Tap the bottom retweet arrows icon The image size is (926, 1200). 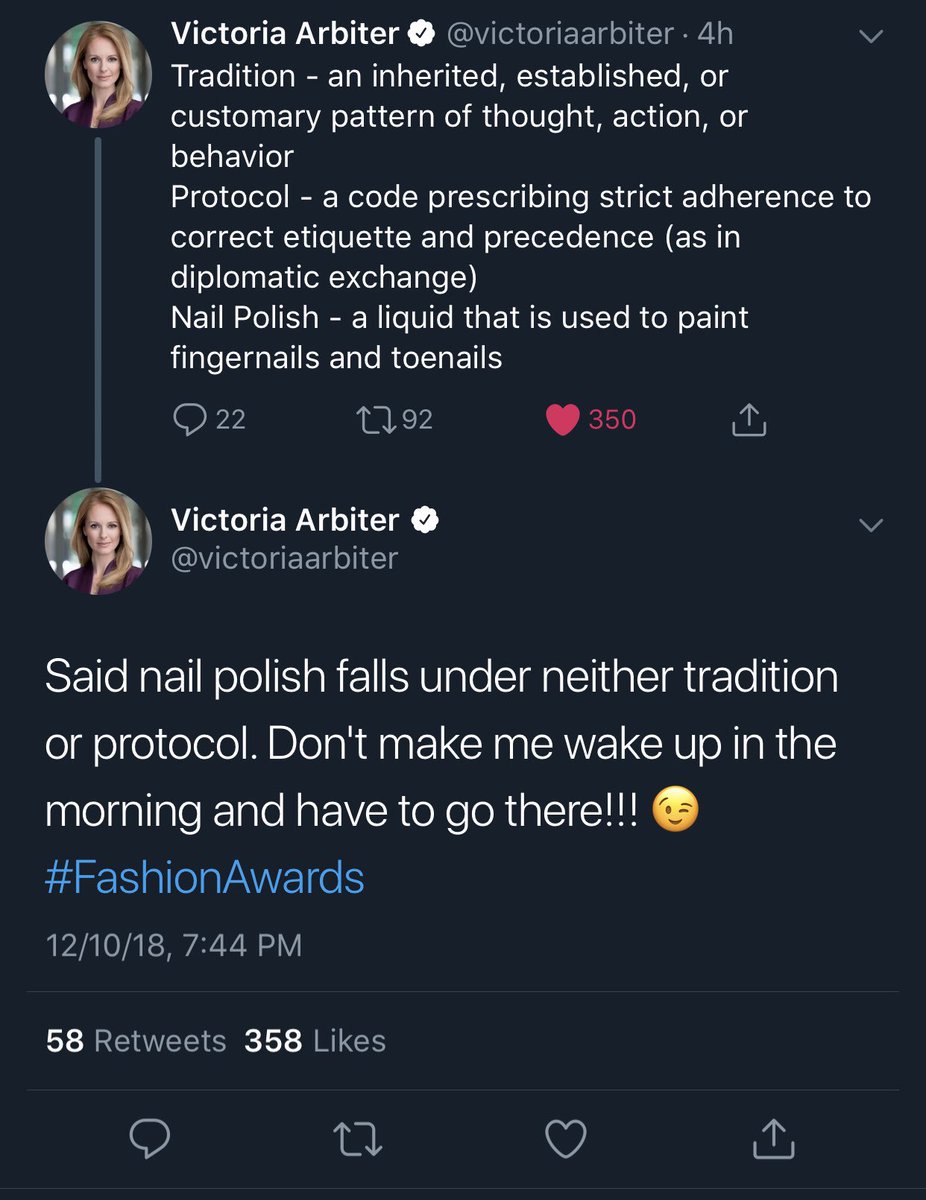[358, 1139]
